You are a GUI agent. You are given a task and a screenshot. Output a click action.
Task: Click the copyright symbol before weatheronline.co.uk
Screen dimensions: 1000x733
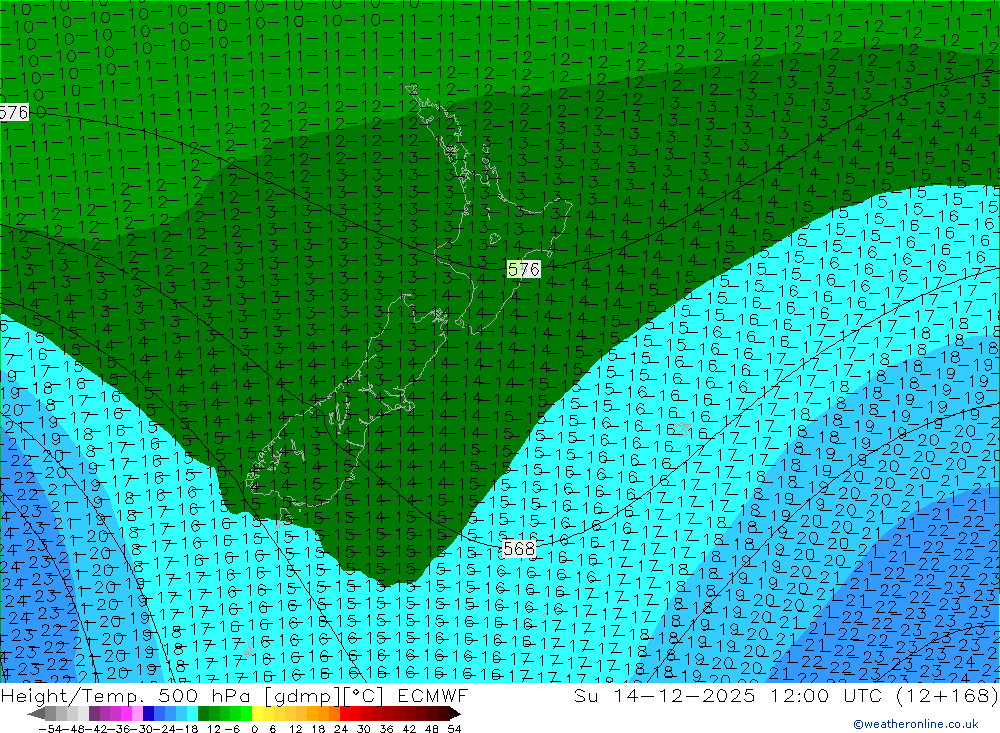tap(857, 725)
